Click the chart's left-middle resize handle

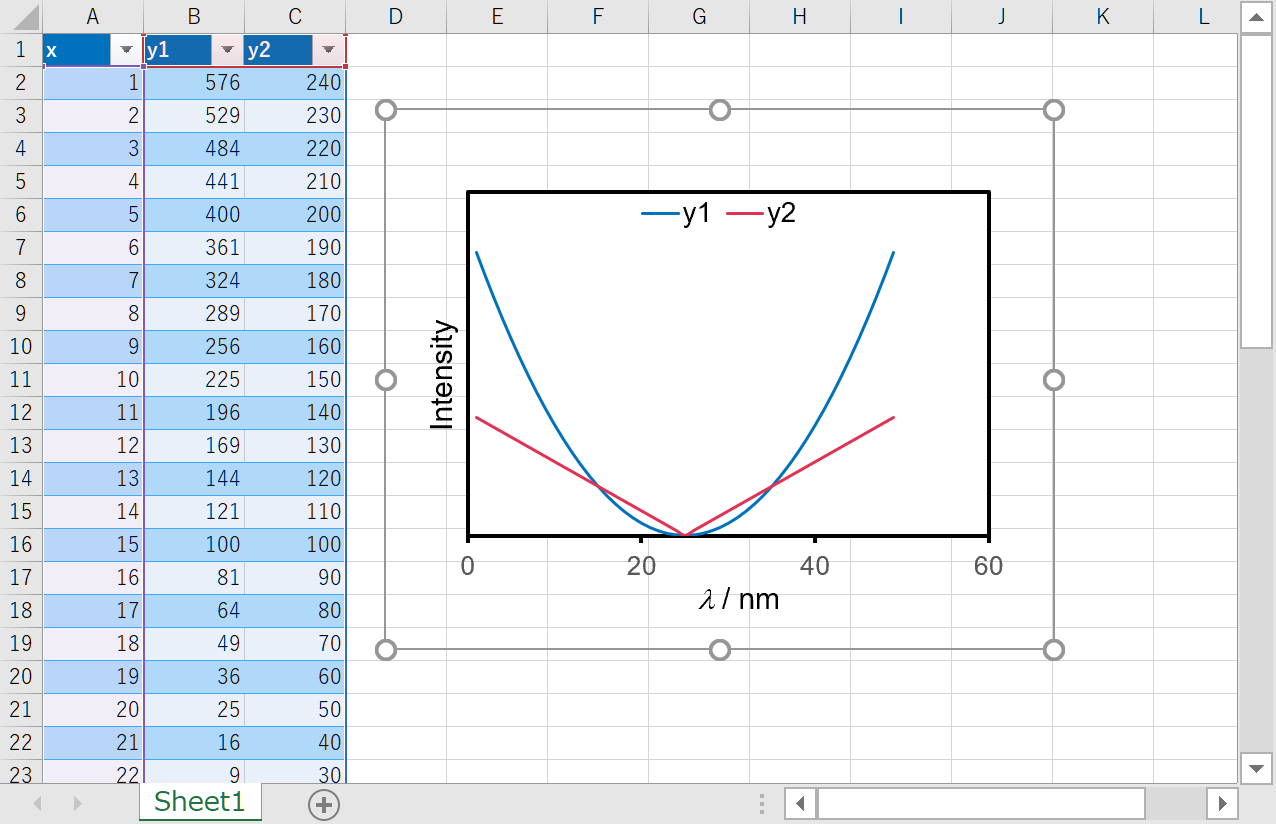(386, 380)
